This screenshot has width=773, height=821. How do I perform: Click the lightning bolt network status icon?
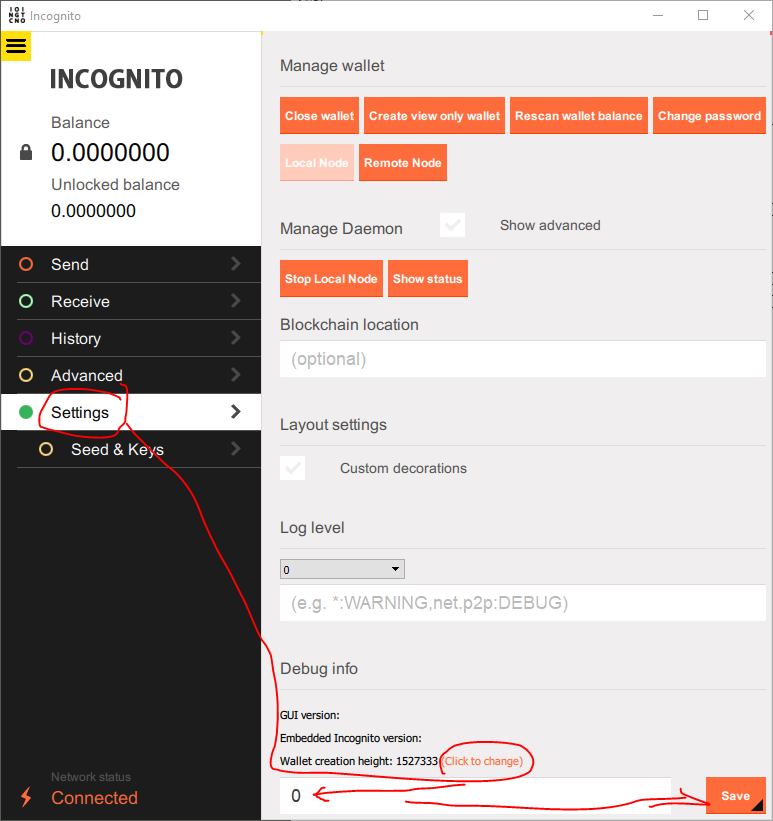click(x=26, y=797)
